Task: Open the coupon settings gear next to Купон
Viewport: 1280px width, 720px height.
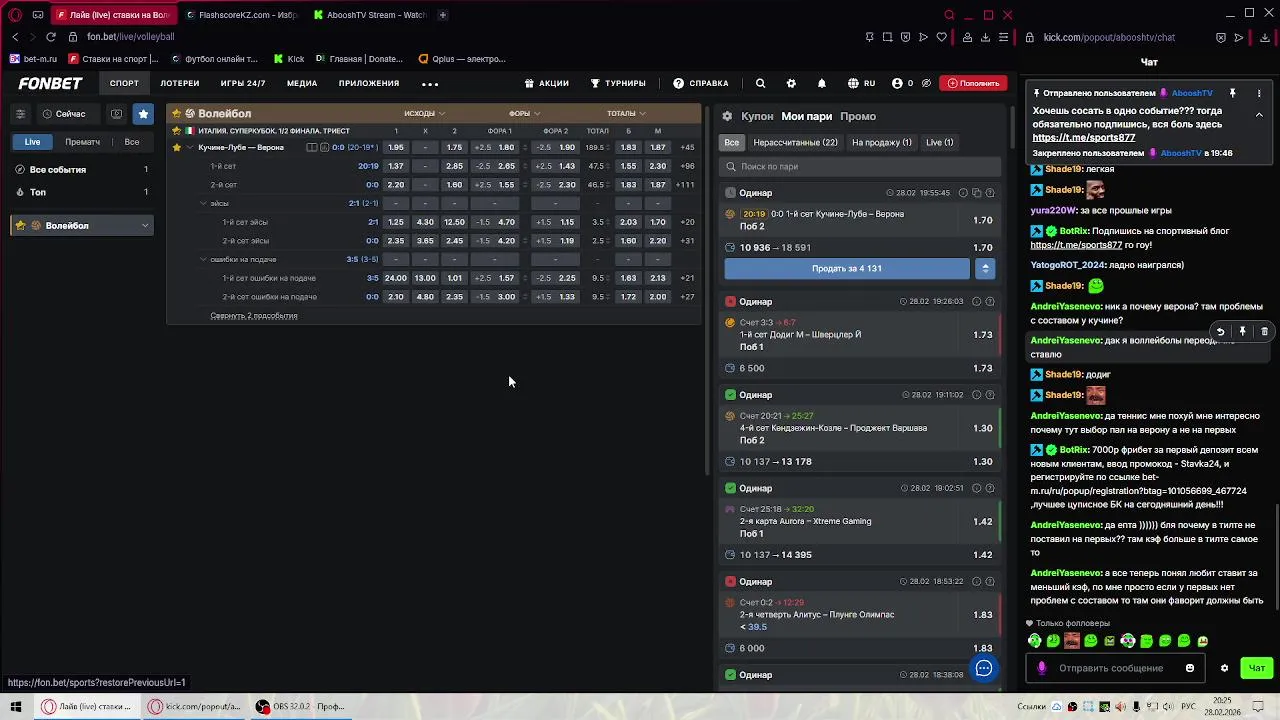Action: click(x=727, y=116)
